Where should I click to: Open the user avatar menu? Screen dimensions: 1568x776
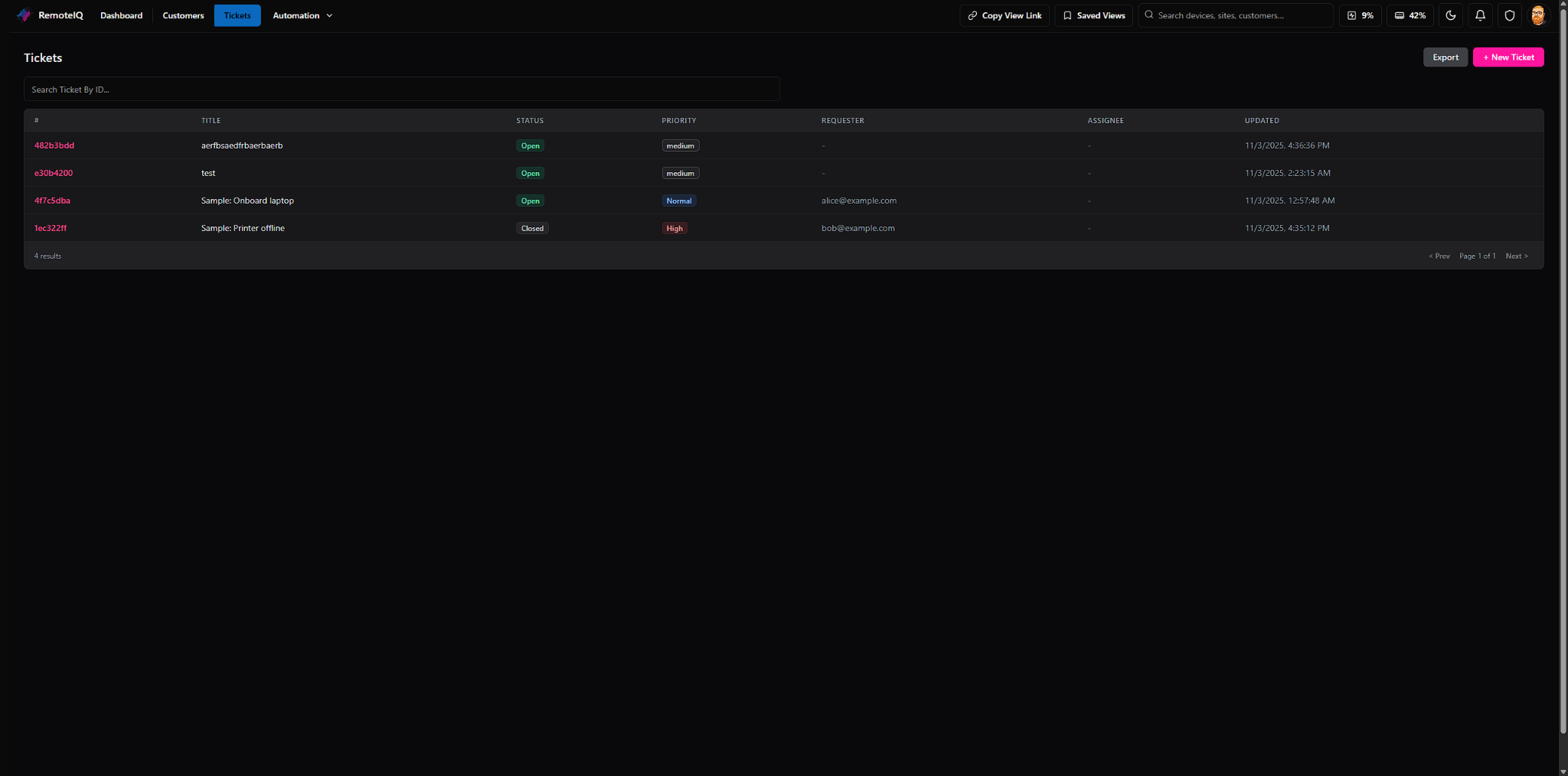click(1537, 15)
